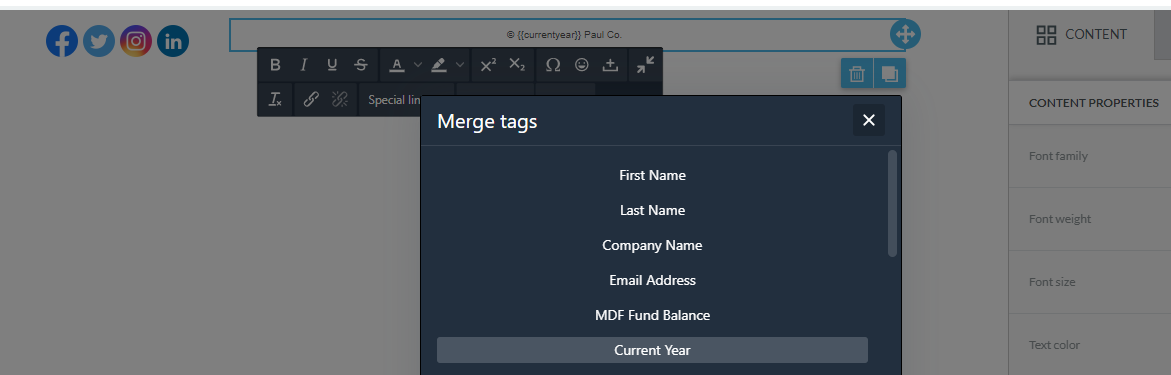
Task: Switch to the CONTENT tab
Action: (x=1081, y=34)
